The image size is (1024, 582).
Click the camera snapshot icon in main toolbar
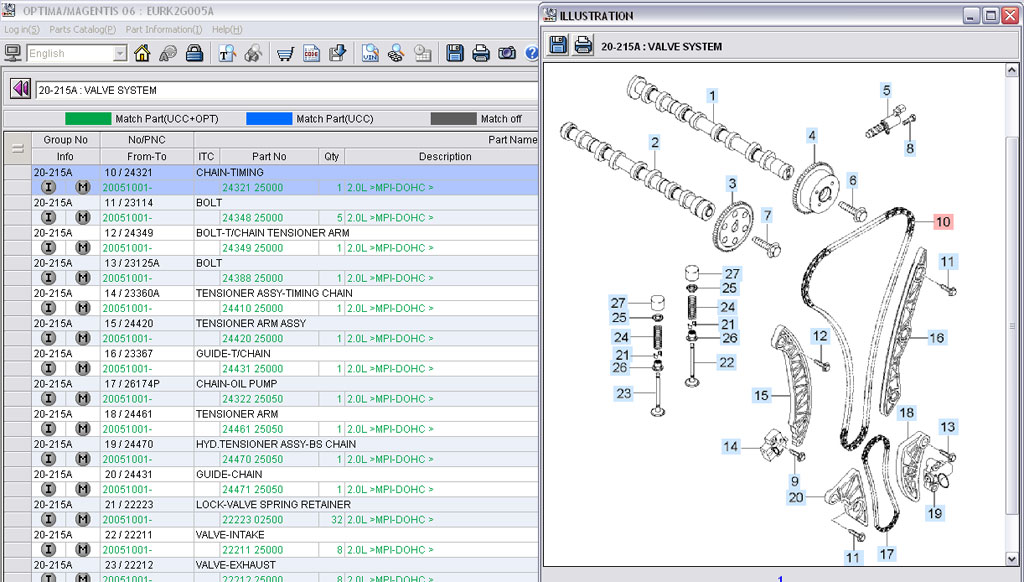click(507, 53)
